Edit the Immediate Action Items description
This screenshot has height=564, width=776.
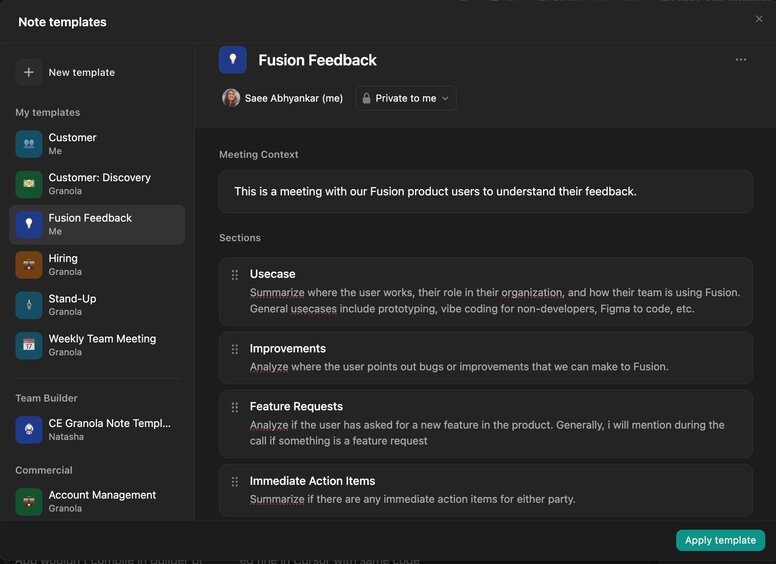pyautogui.click(x=412, y=499)
